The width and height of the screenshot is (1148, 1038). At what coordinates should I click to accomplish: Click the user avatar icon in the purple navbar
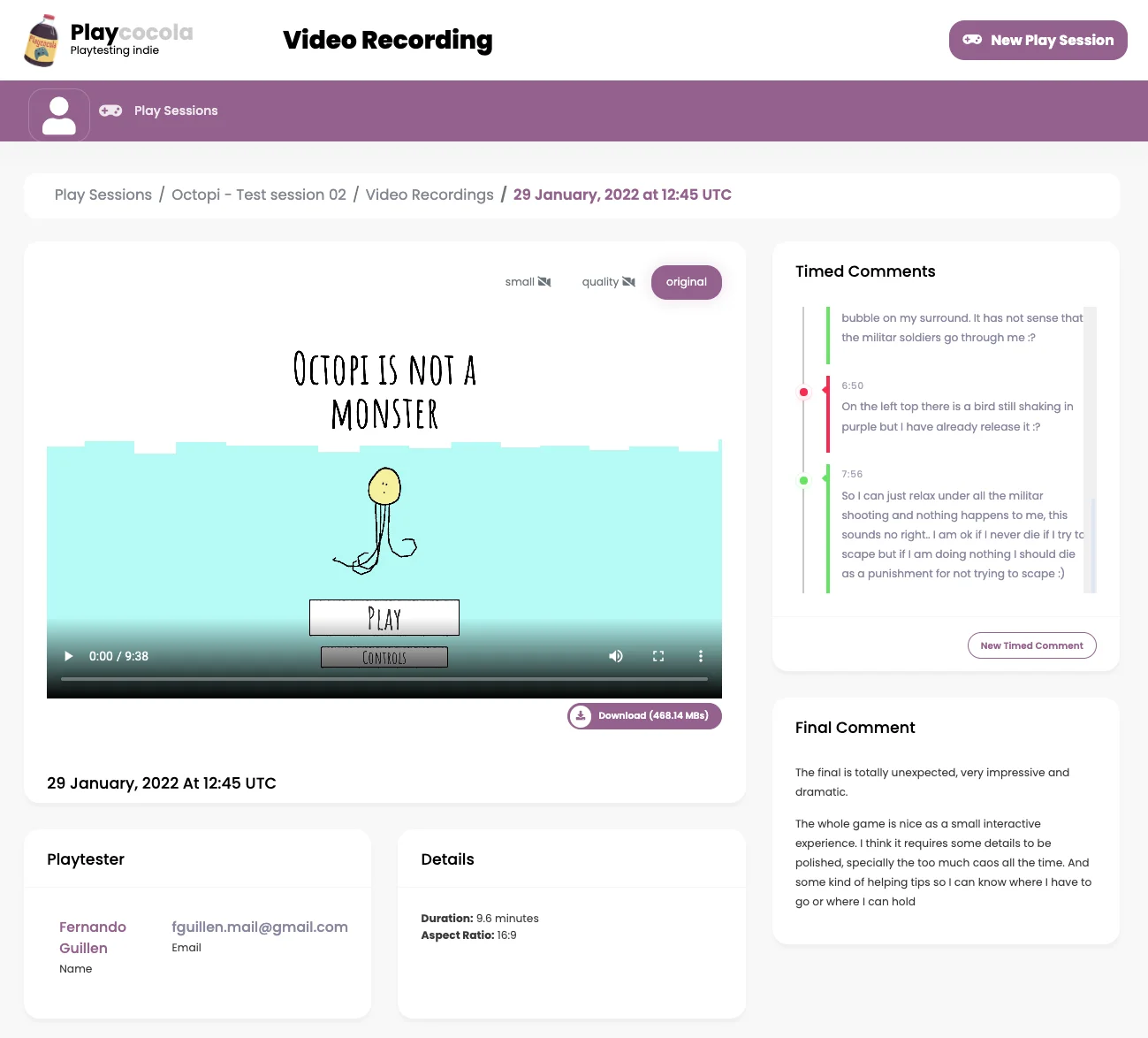(58, 114)
